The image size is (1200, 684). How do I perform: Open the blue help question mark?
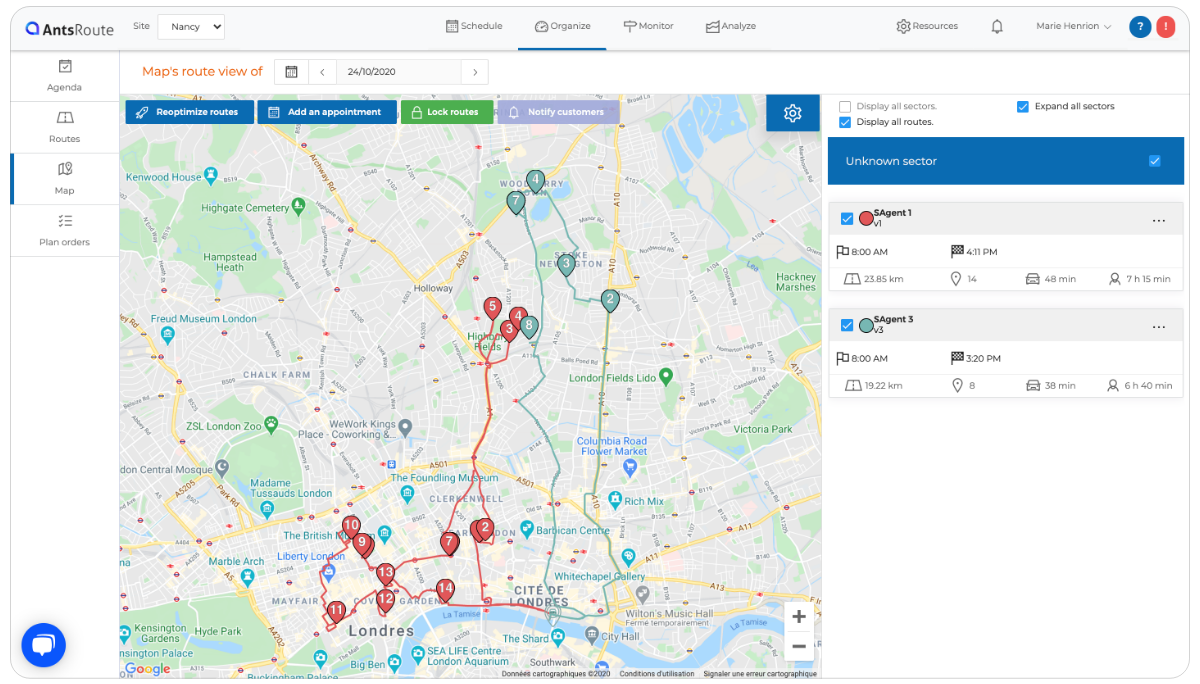(1140, 27)
